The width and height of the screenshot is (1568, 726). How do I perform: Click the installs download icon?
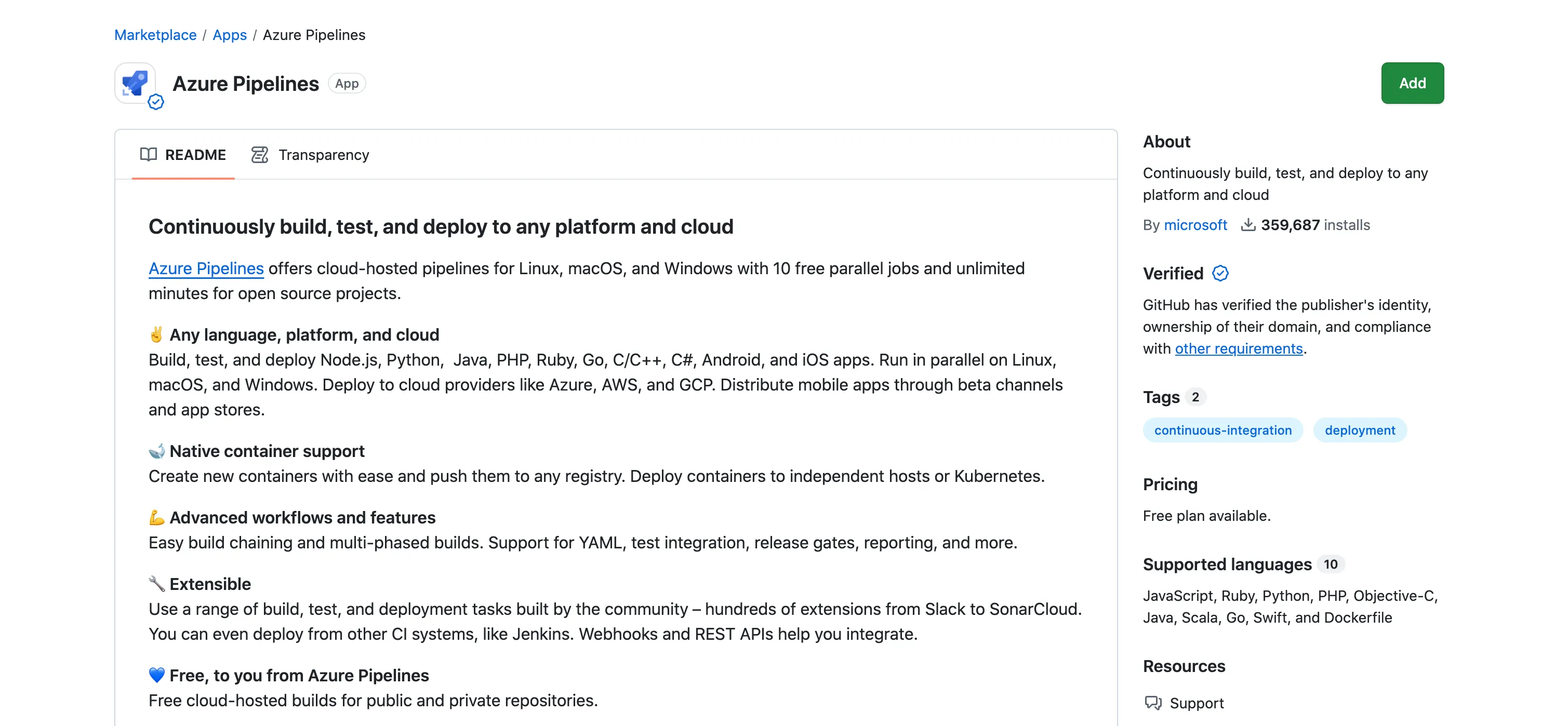tap(1248, 224)
